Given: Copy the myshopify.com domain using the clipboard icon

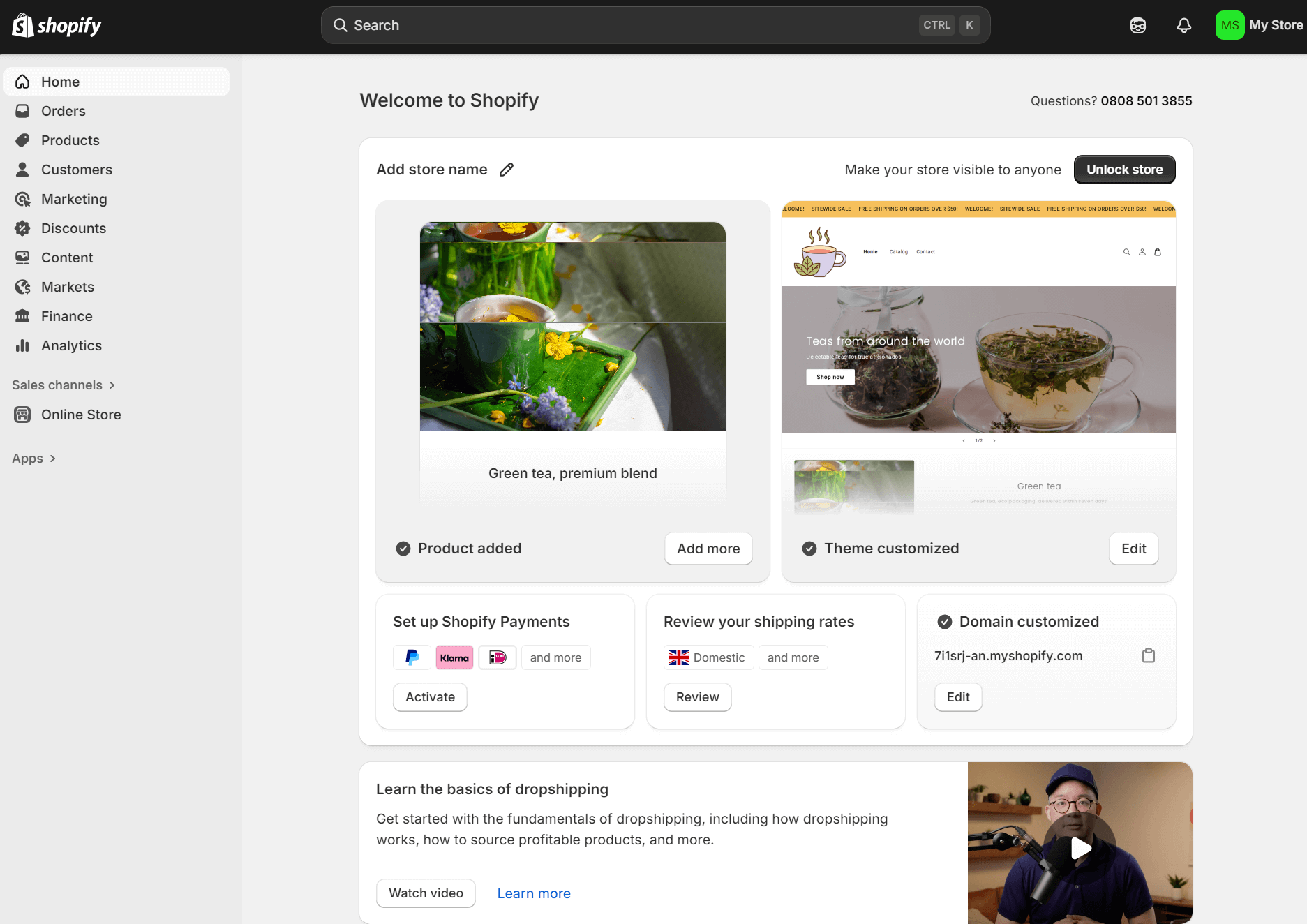Looking at the screenshot, I should pos(1149,655).
